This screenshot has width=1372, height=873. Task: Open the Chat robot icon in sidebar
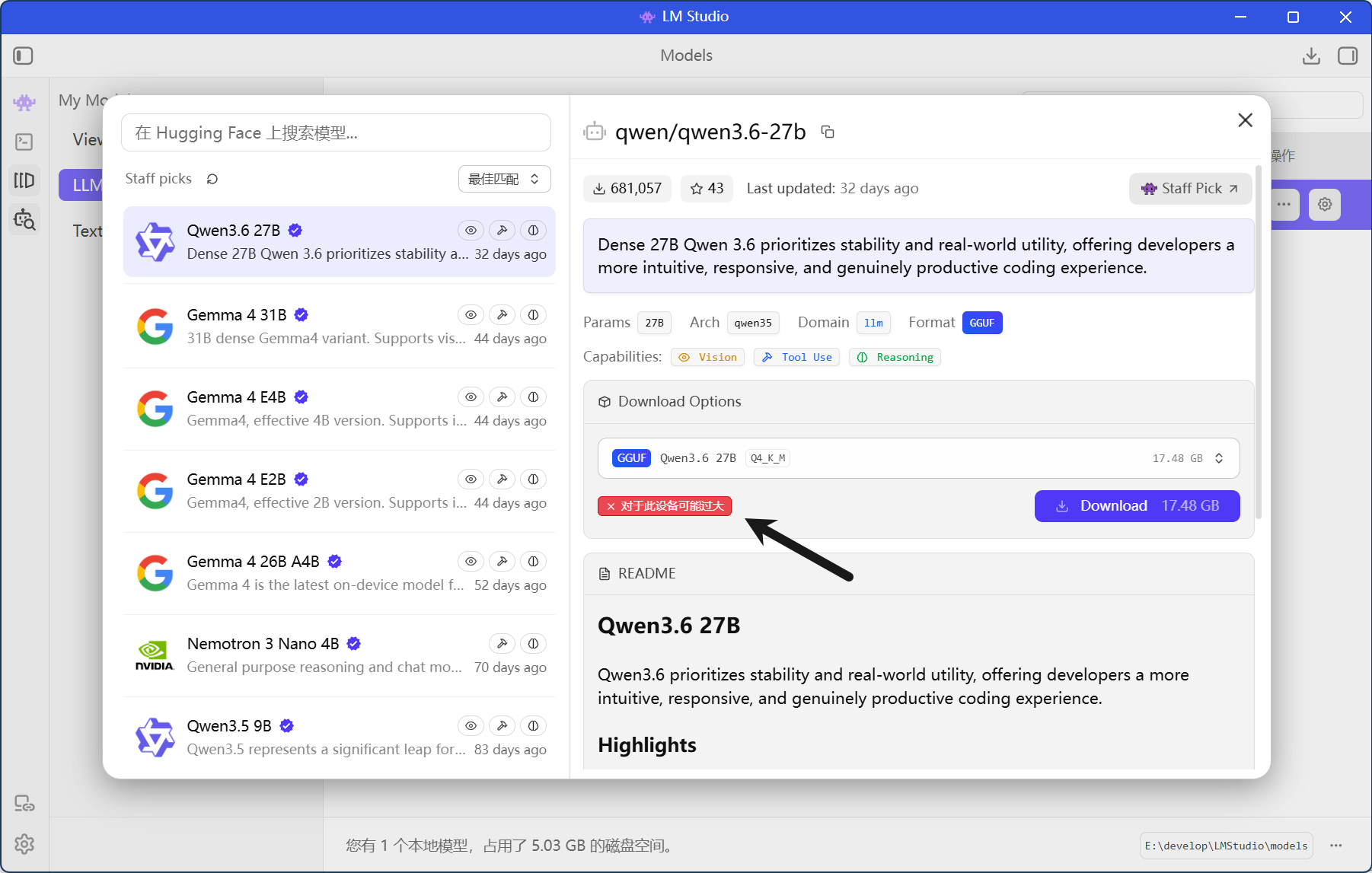click(24, 102)
